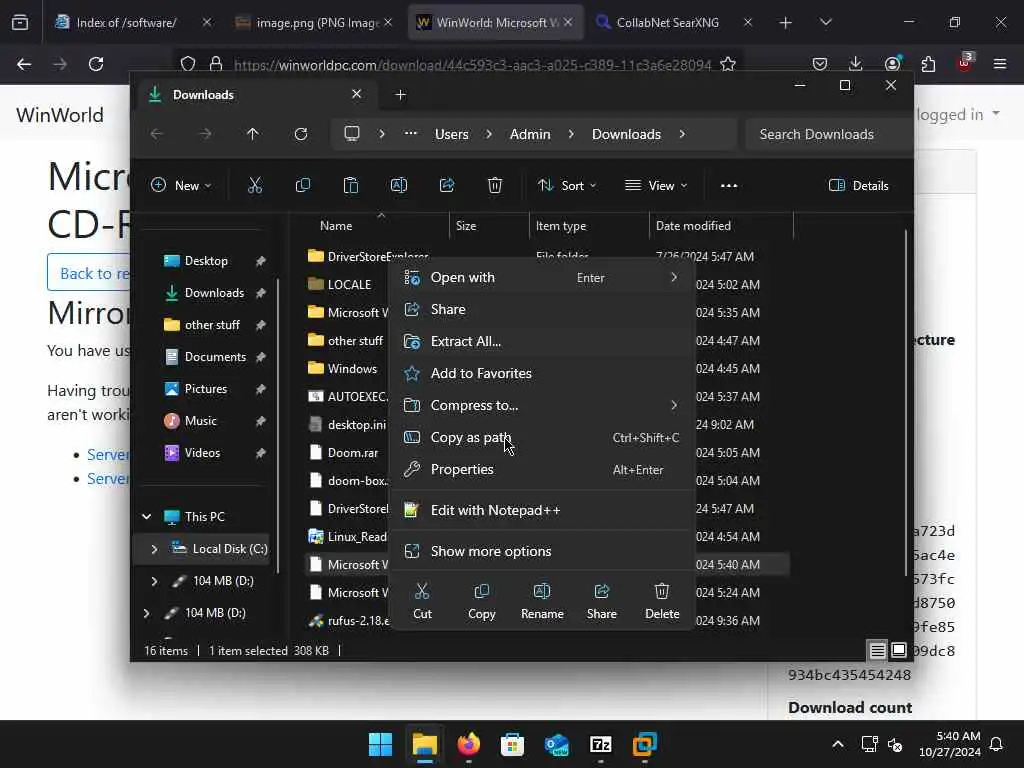
Task: Click Save to Pocket icon in Firefox
Action: click(820, 64)
